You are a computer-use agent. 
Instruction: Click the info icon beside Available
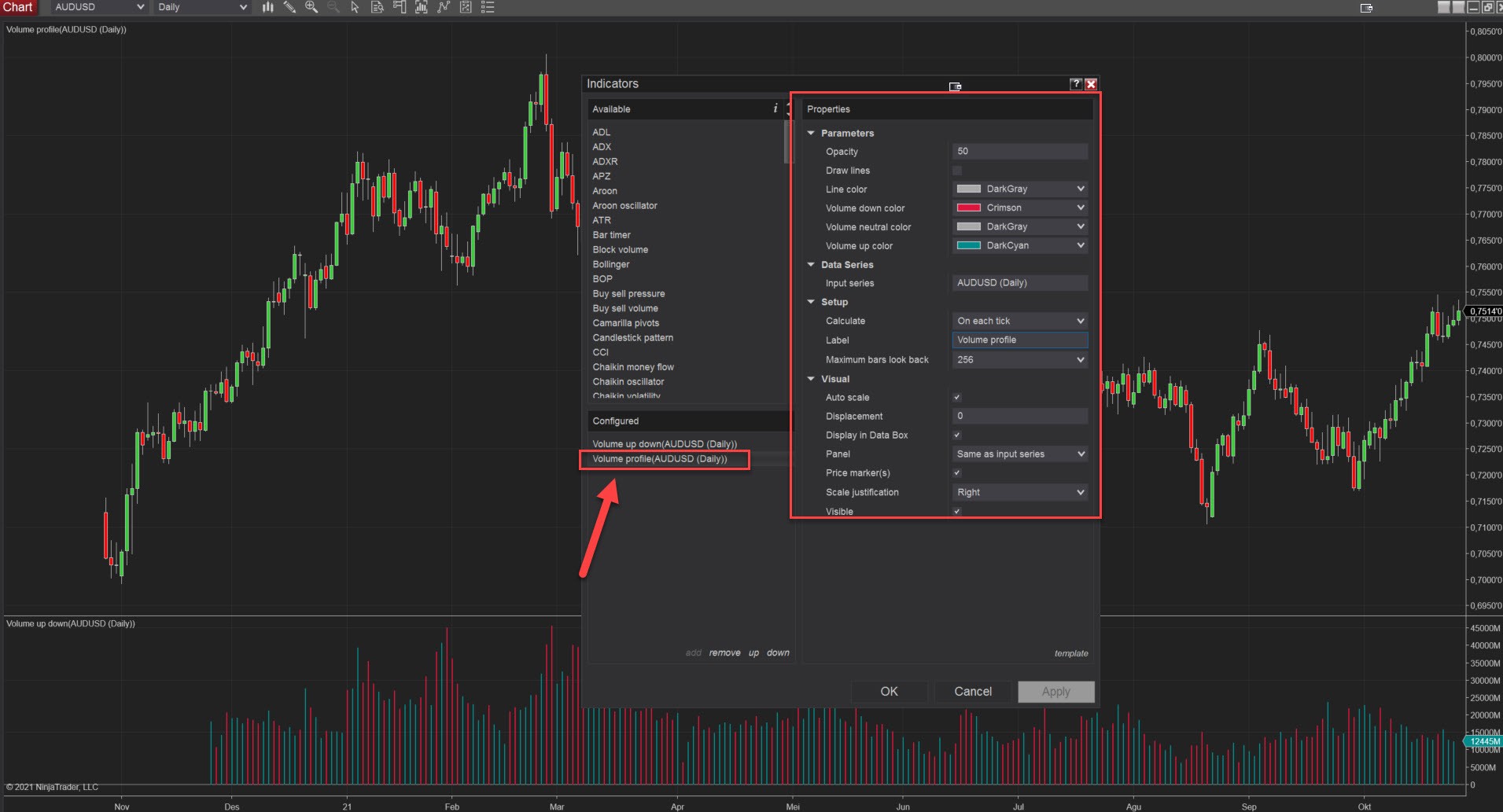coord(775,108)
